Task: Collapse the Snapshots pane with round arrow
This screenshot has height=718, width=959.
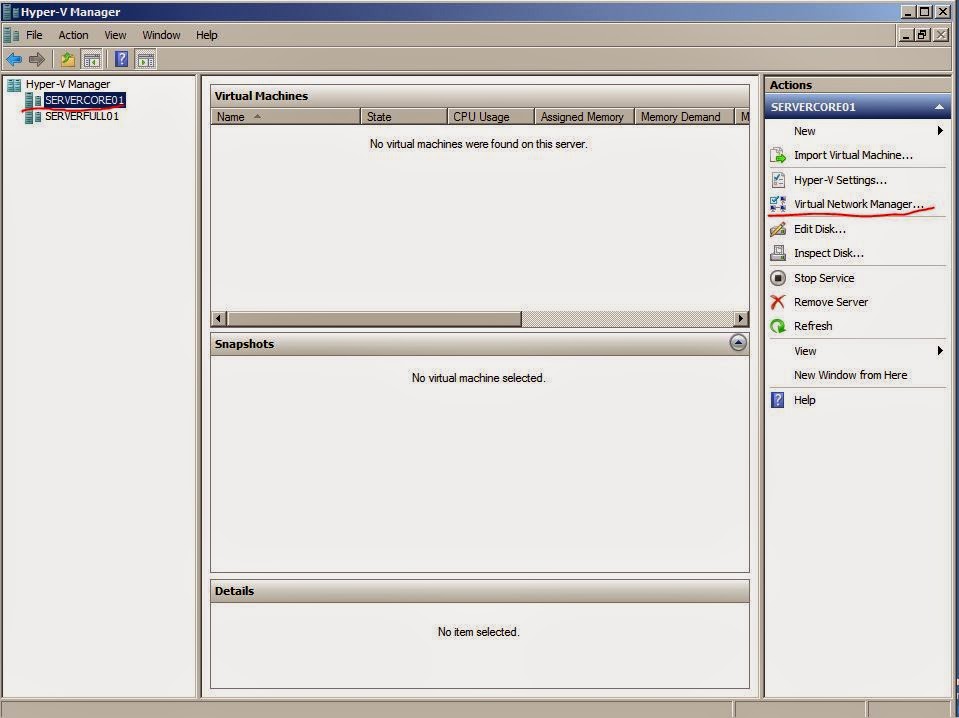Action: click(x=738, y=343)
